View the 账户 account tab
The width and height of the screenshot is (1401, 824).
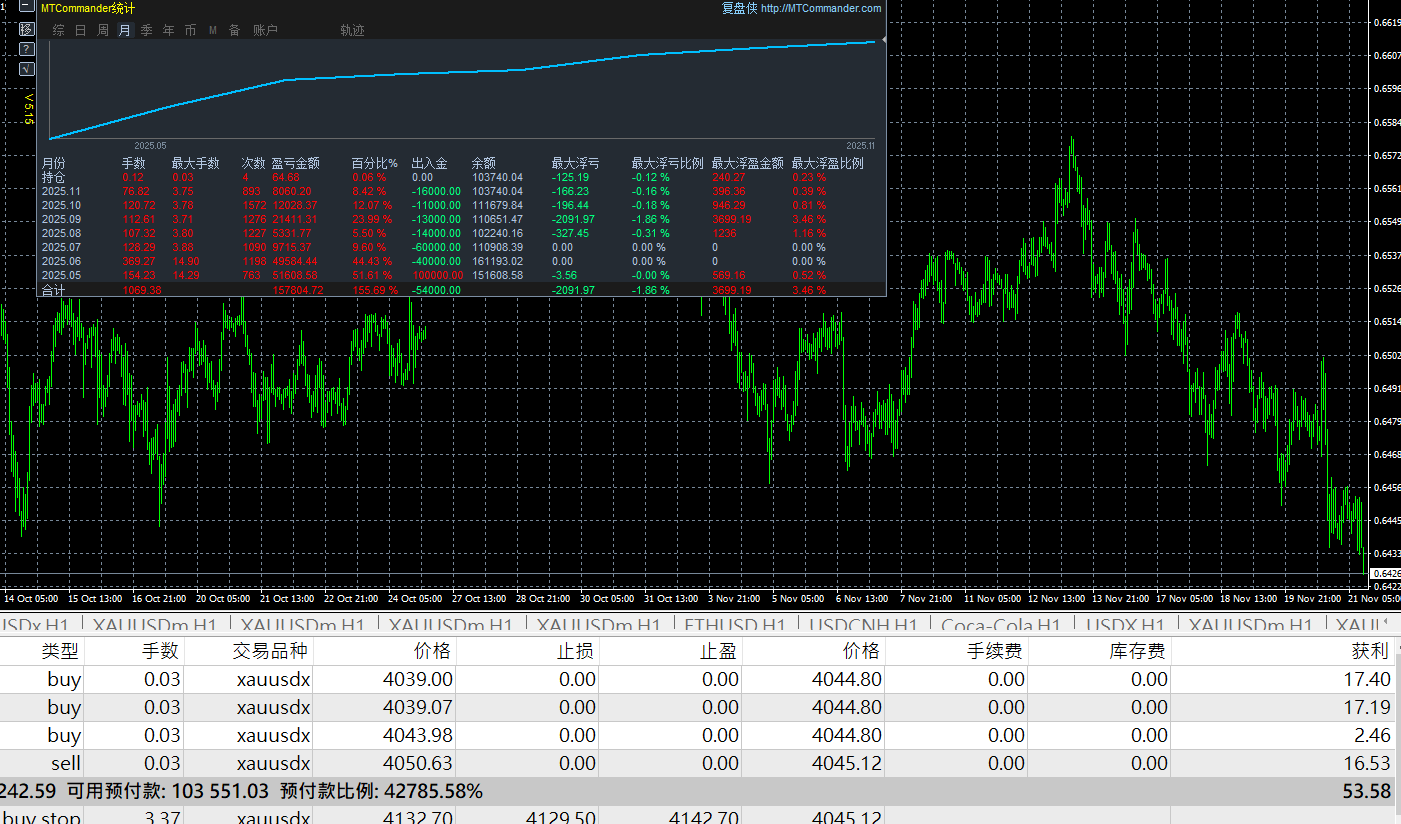265,31
